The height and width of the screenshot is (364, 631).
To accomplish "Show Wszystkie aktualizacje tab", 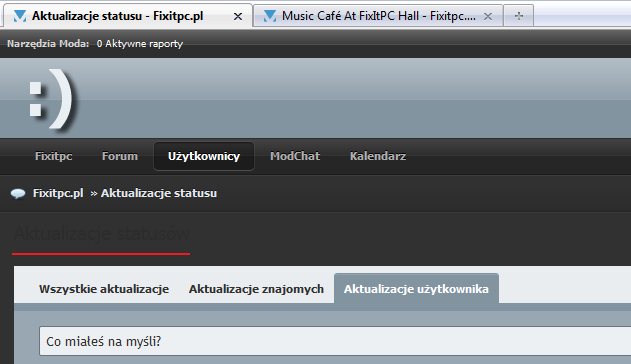I will 104,289.
